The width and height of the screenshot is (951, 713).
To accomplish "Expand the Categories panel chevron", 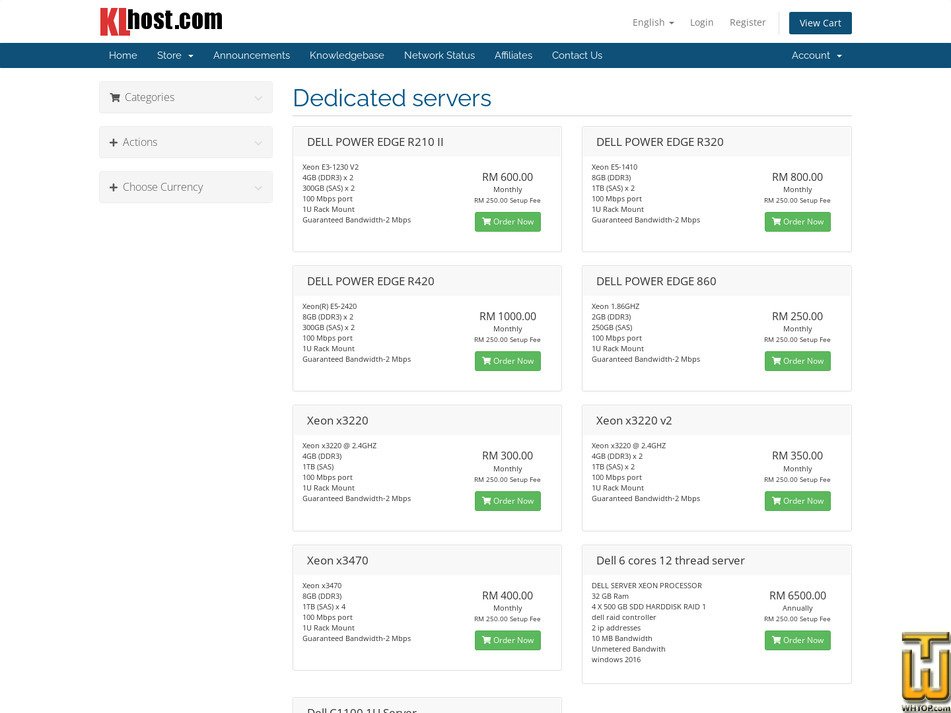I will click(258, 98).
